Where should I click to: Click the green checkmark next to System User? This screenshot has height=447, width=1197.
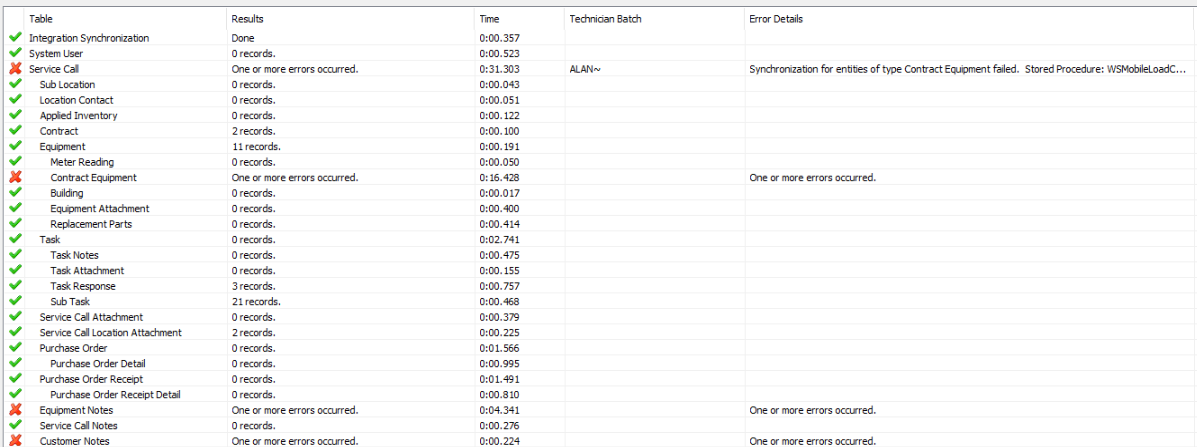pos(14,53)
